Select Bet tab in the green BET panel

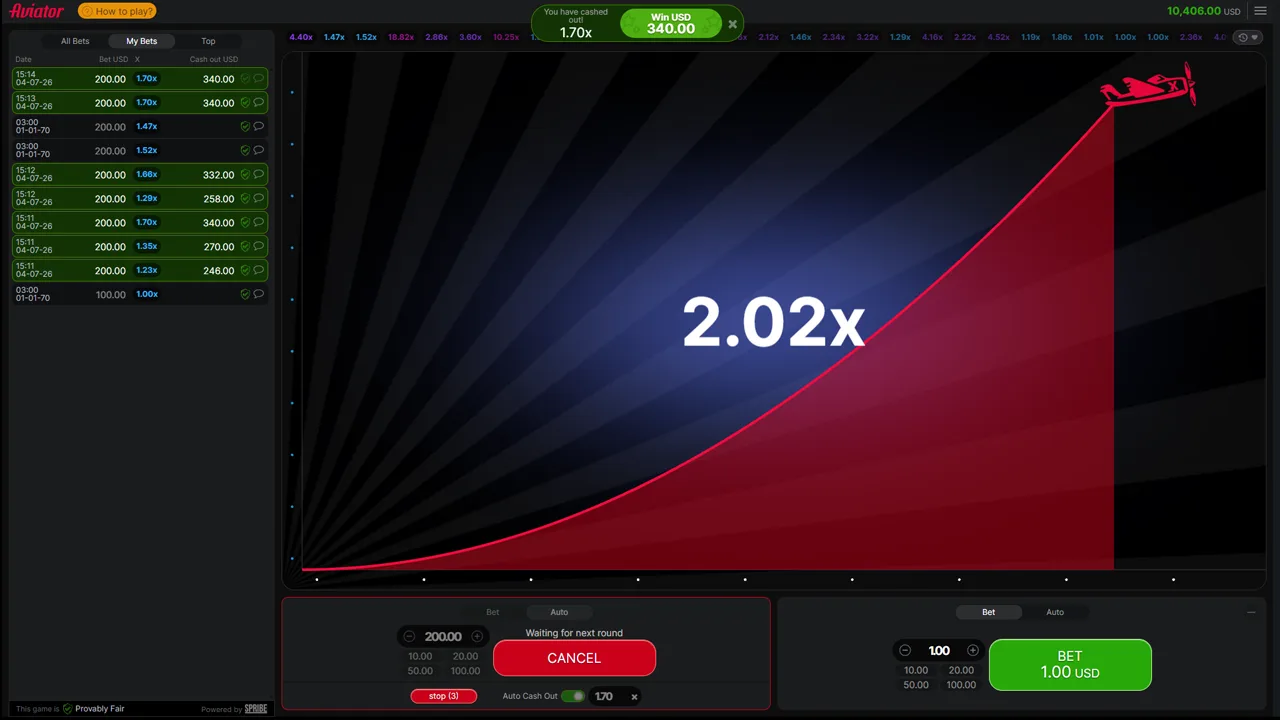(x=988, y=612)
